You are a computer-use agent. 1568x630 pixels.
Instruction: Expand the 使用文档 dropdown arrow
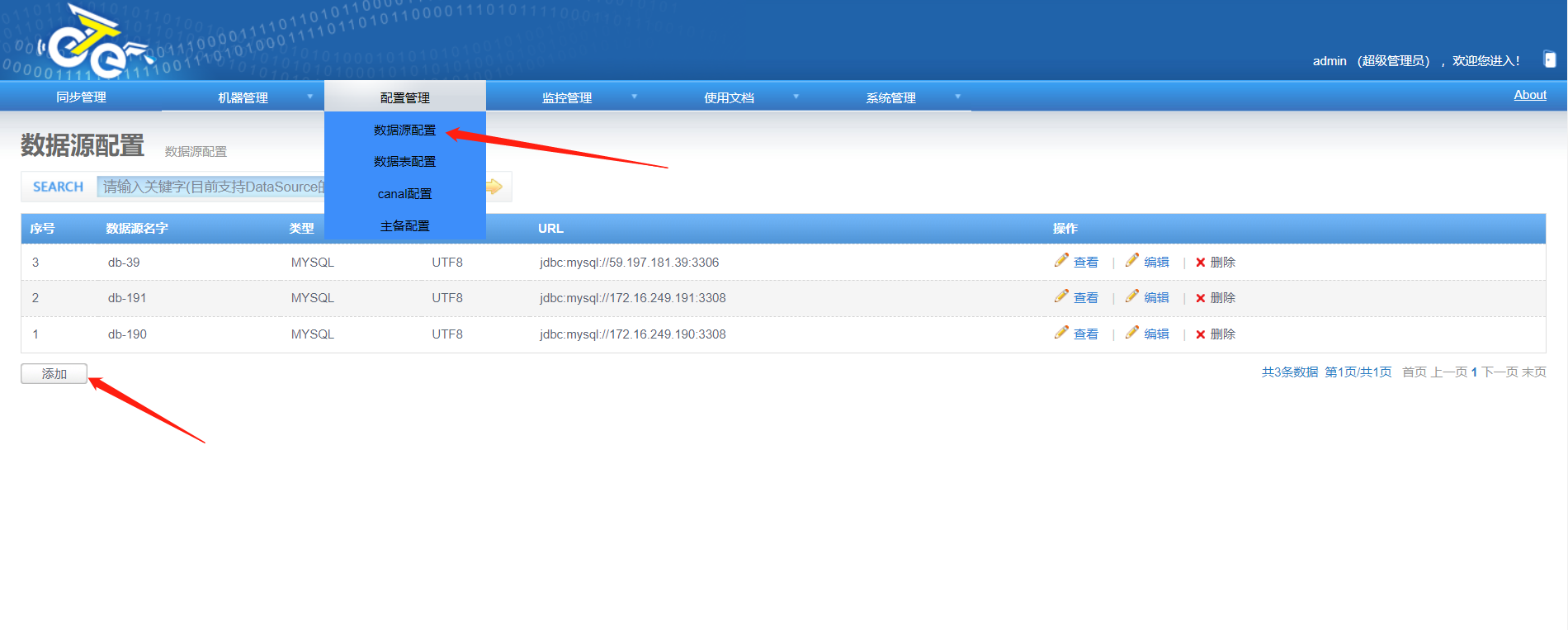(x=796, y=97)
